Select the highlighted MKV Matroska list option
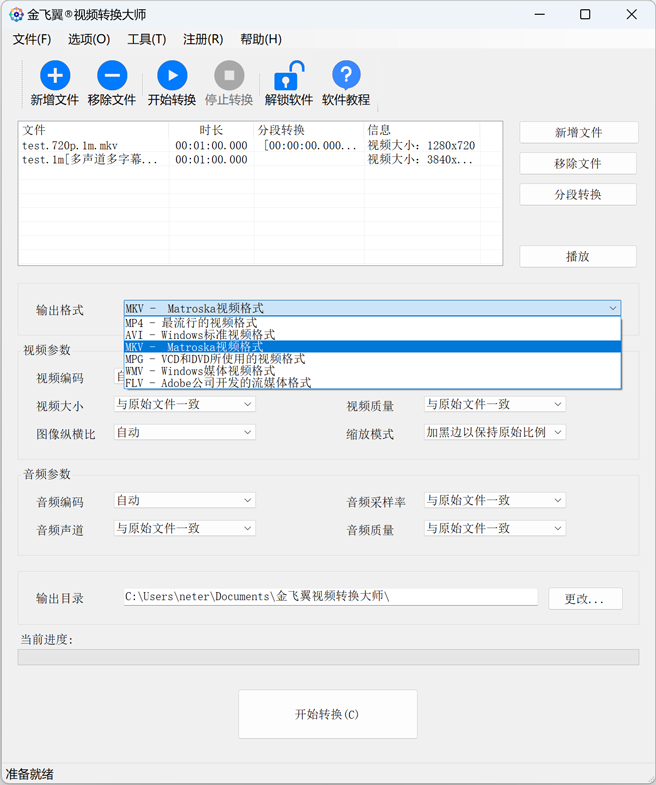This screenshot has height=785, width=656. pyautogui.click(x=373, y=347)
